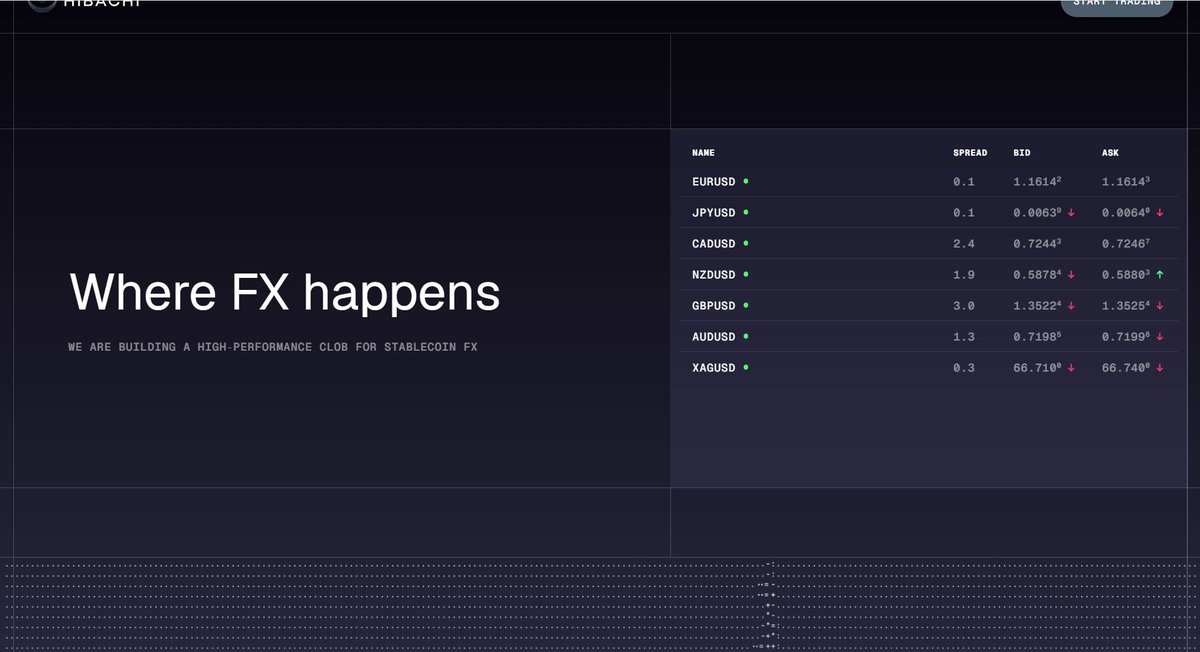The height and width of the screenshot is (652, 1200).
Task: Click the NAME column header
Action: click(703, 153)
